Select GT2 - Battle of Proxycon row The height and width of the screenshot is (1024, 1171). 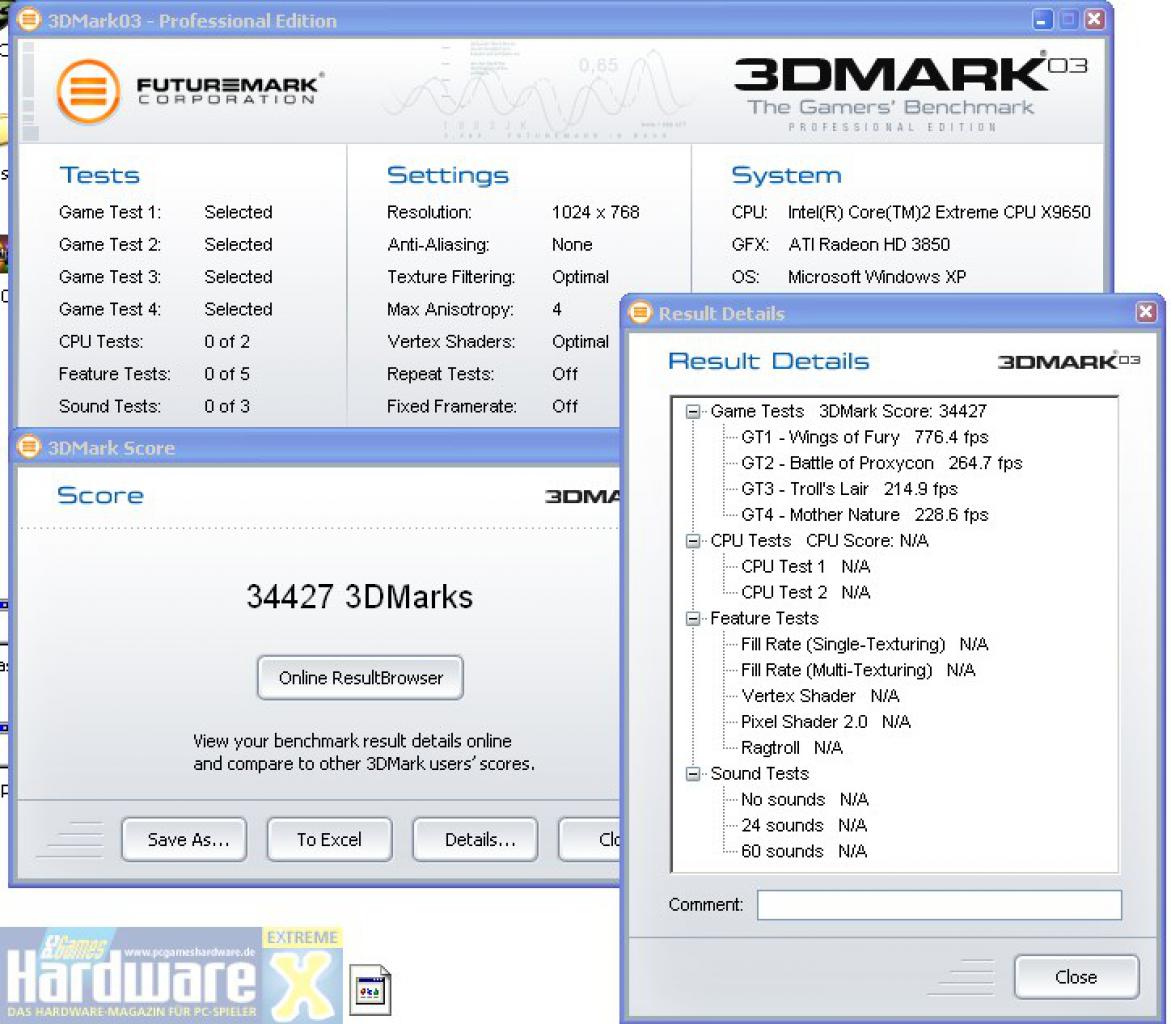click(881, 463)
